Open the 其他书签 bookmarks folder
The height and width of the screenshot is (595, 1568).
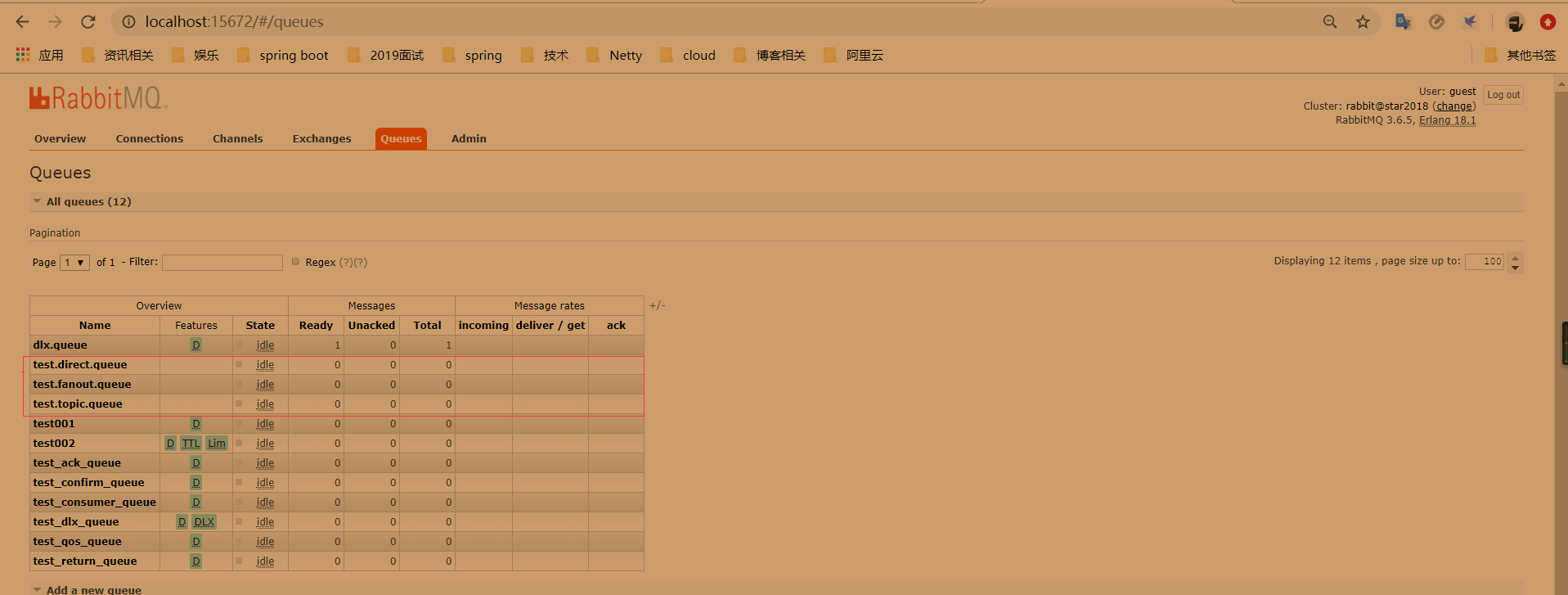click(1521, 55)
